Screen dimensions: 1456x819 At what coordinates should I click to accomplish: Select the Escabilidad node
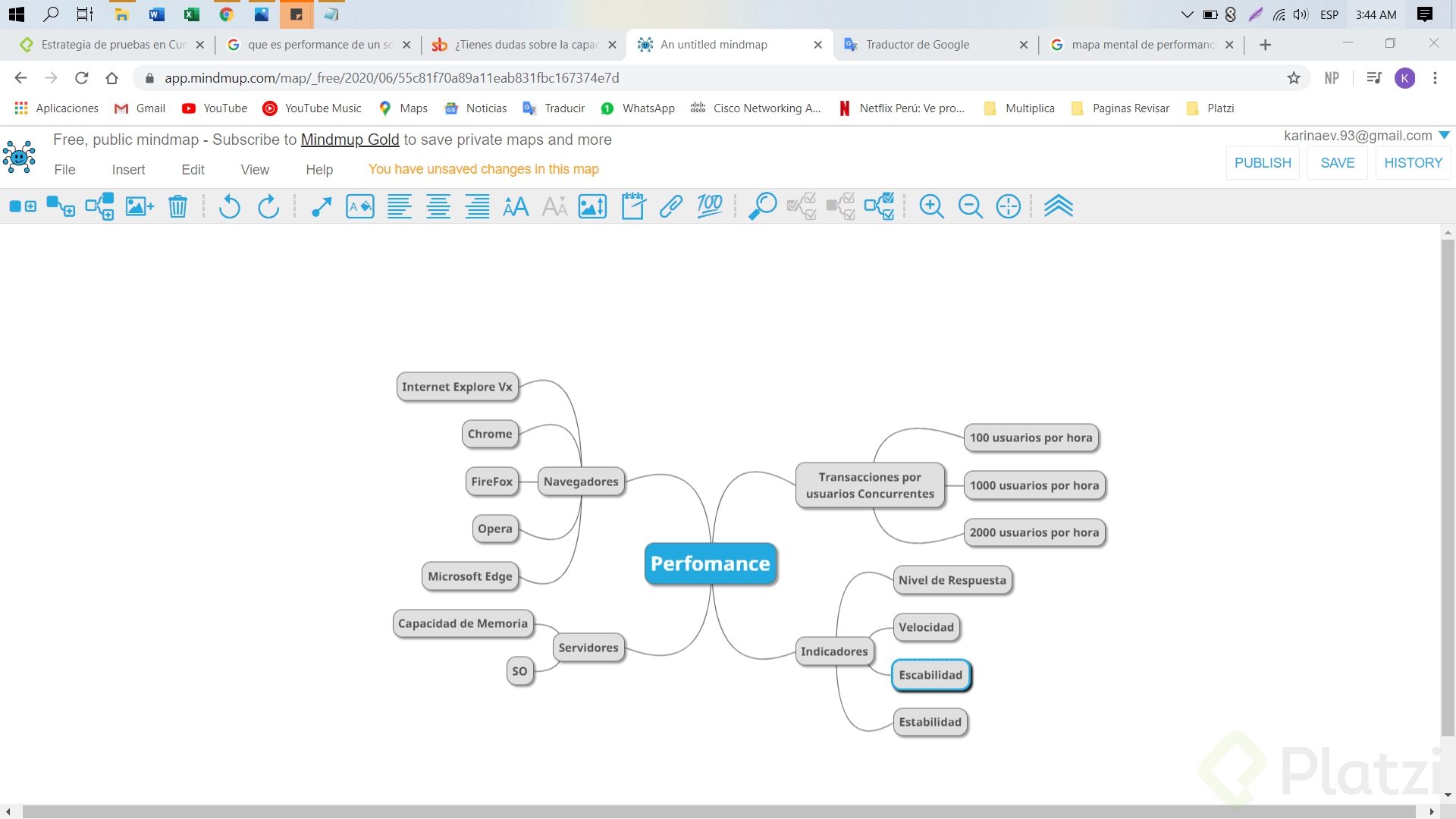tap(930, 675)
